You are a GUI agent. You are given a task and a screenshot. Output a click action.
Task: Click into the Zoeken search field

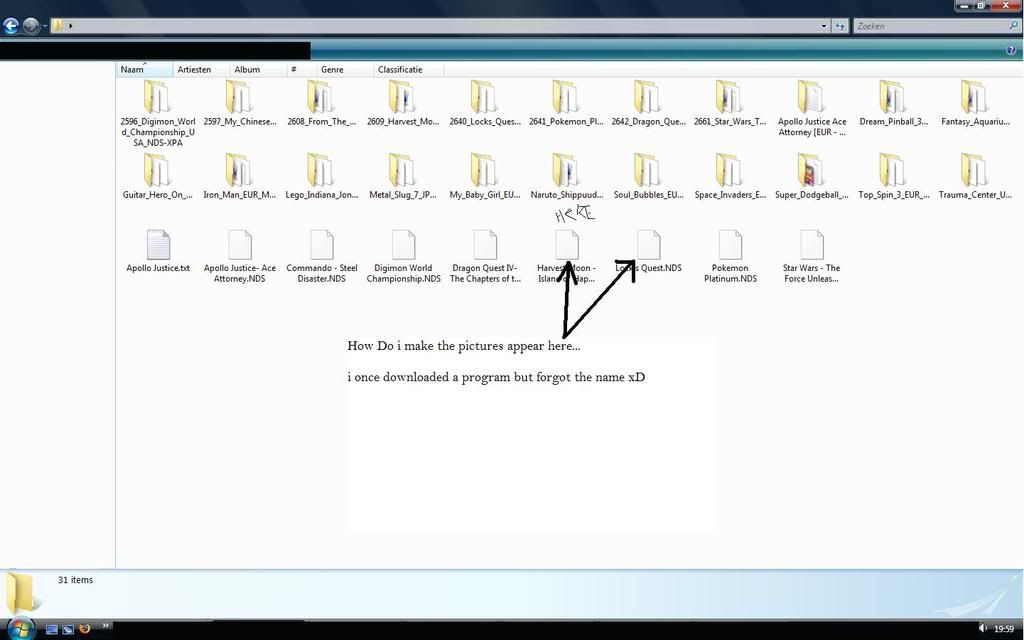(931, 26)
